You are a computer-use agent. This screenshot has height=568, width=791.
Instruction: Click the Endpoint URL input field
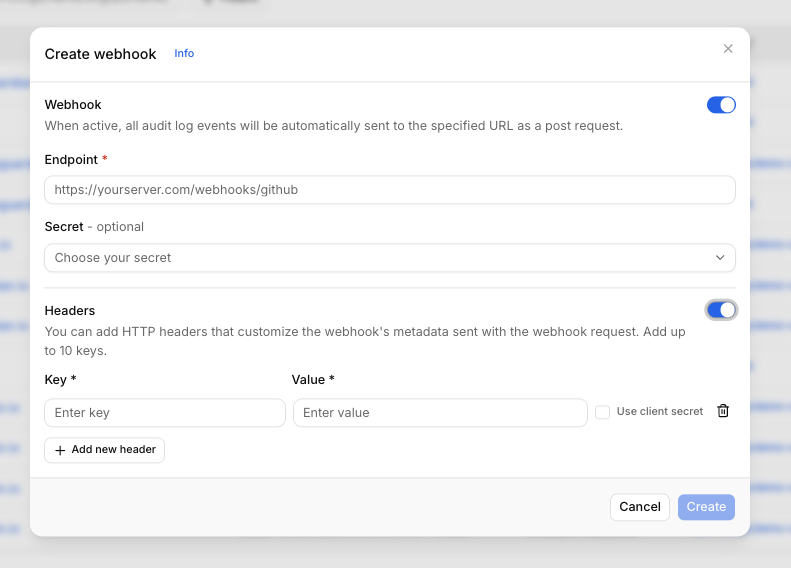[x=389, y=190]
